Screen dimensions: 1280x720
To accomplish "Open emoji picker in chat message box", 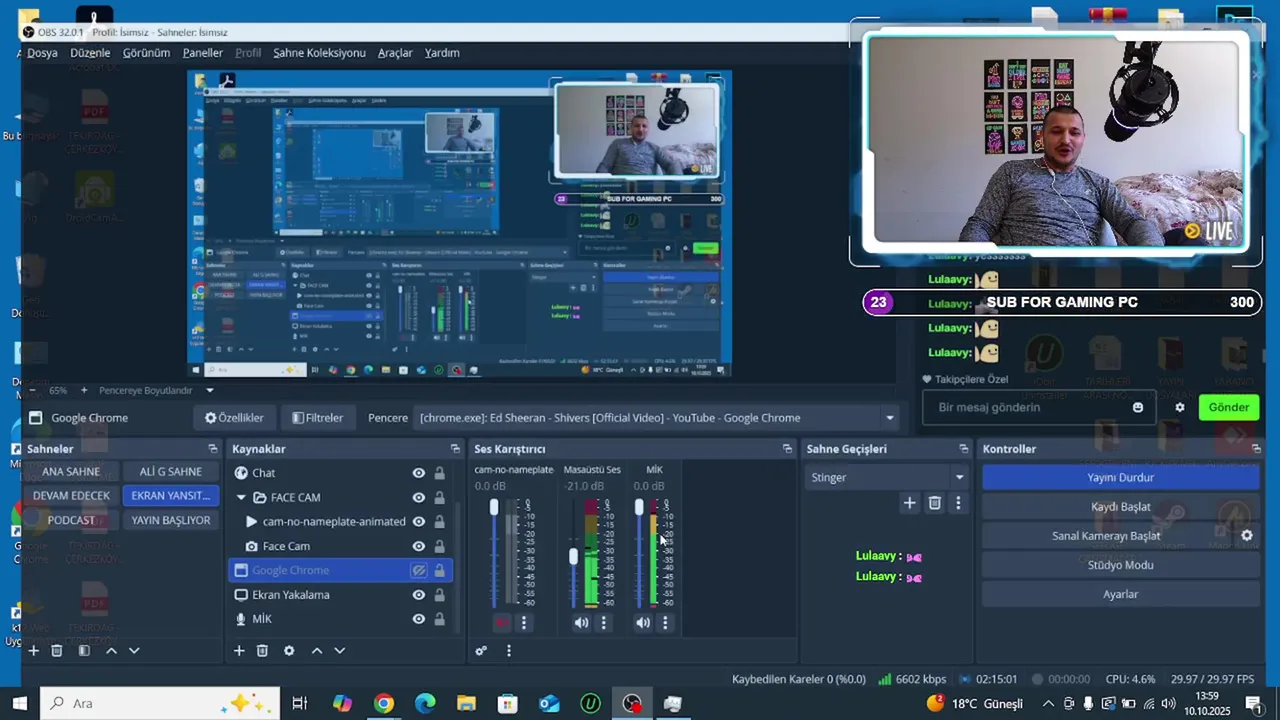I will (x=1138, y=407).
